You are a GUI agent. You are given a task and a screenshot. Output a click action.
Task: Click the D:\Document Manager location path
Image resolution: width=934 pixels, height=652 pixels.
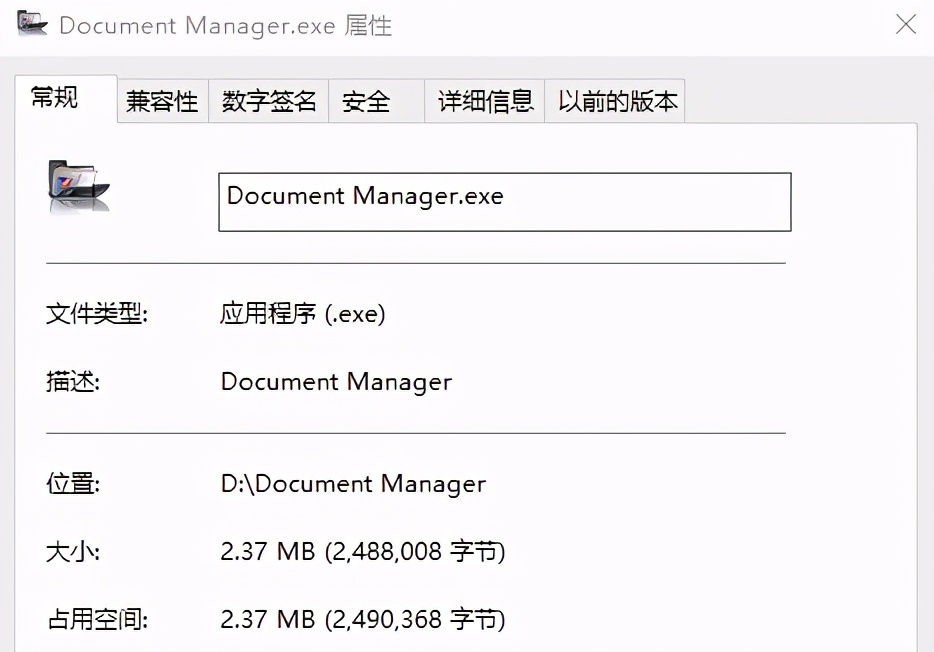pos(353,483)
